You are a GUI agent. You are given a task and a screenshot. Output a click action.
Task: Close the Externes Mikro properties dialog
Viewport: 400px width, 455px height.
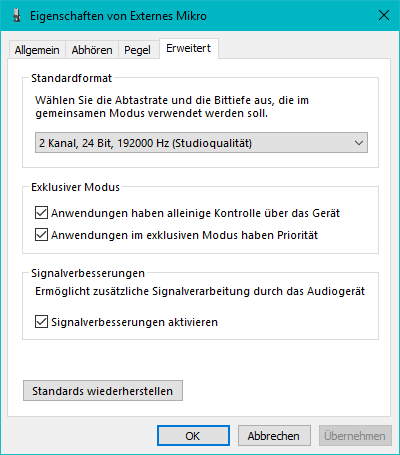pyautogui.click(x=384, y=15)
